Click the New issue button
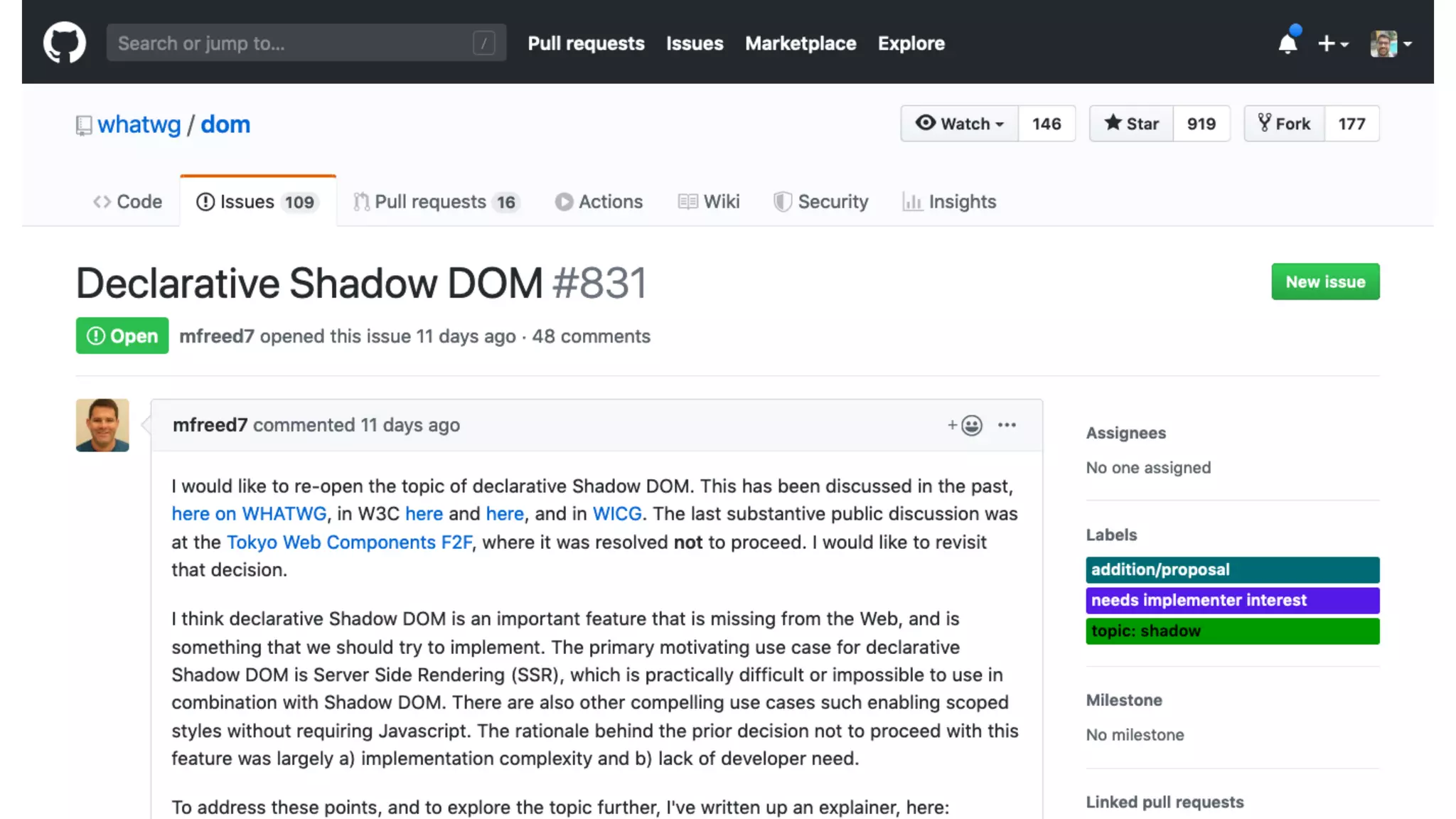Image resolution: width=1456 pixels, height=819 pixels. point(1325,282)
